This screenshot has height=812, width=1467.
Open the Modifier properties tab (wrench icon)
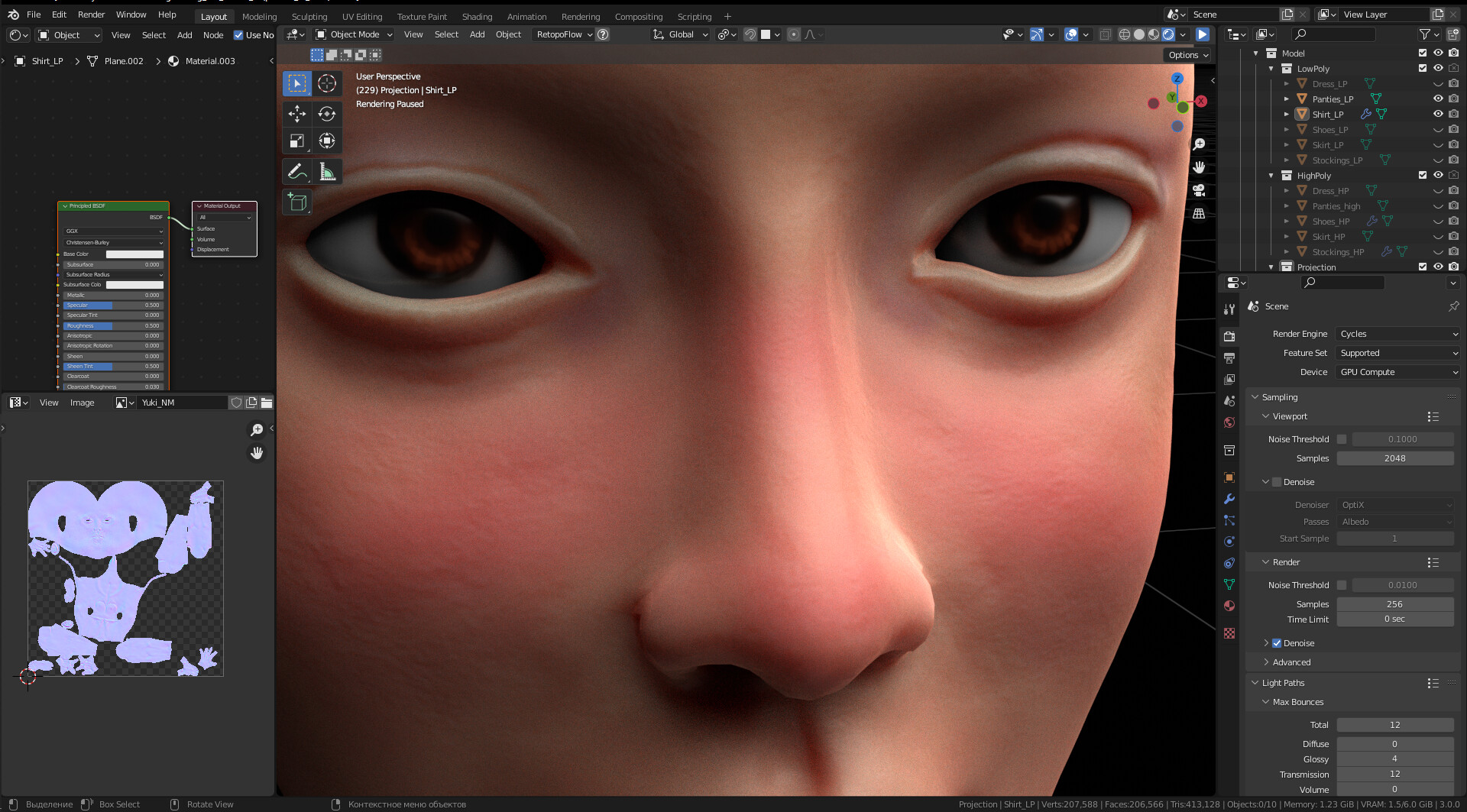(x=1229, y=499)
